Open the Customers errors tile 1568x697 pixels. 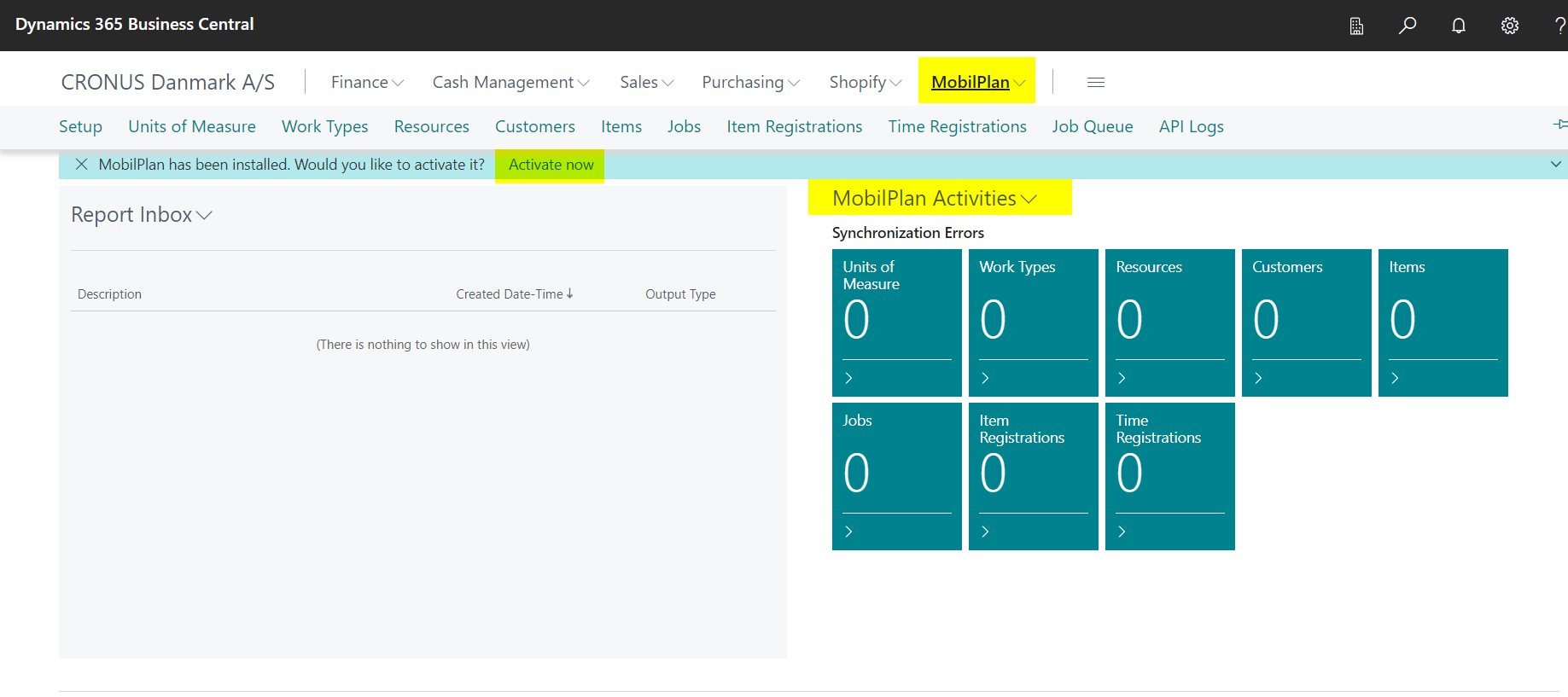point(1306,322)
